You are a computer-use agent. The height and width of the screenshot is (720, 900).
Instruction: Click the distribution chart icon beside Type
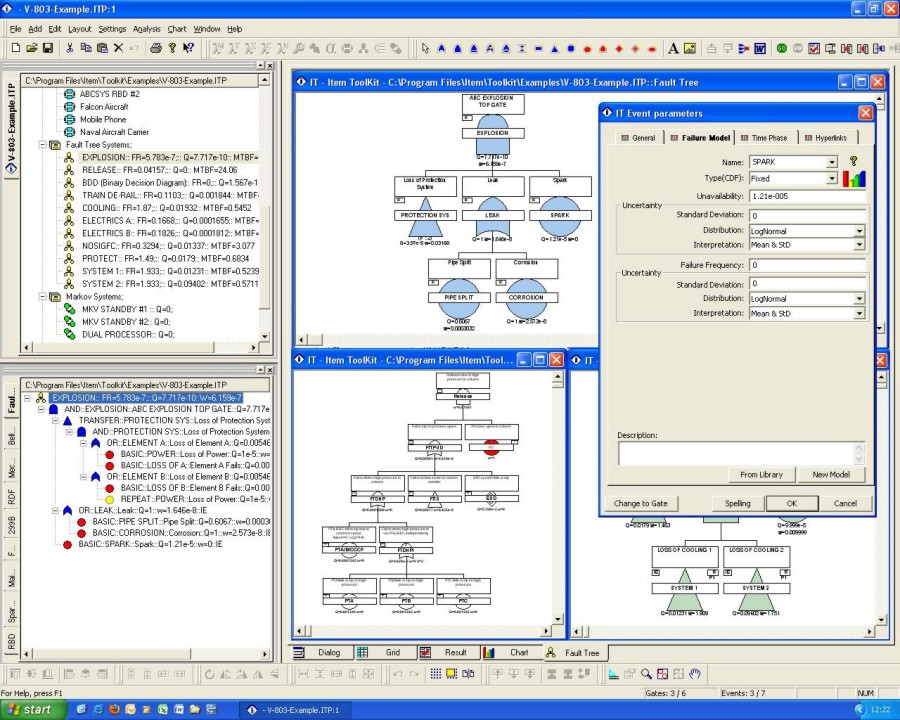pos(853,179)
